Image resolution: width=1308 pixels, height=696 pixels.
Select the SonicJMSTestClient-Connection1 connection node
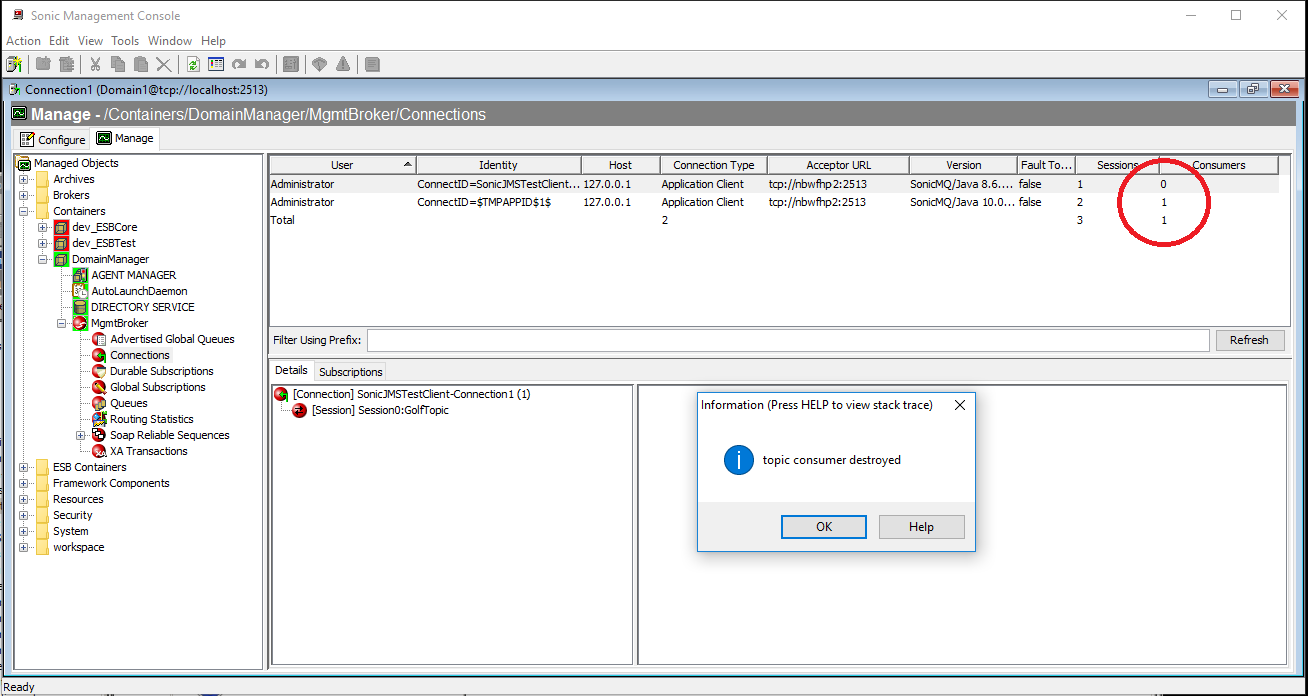click(x=411, y=394)
